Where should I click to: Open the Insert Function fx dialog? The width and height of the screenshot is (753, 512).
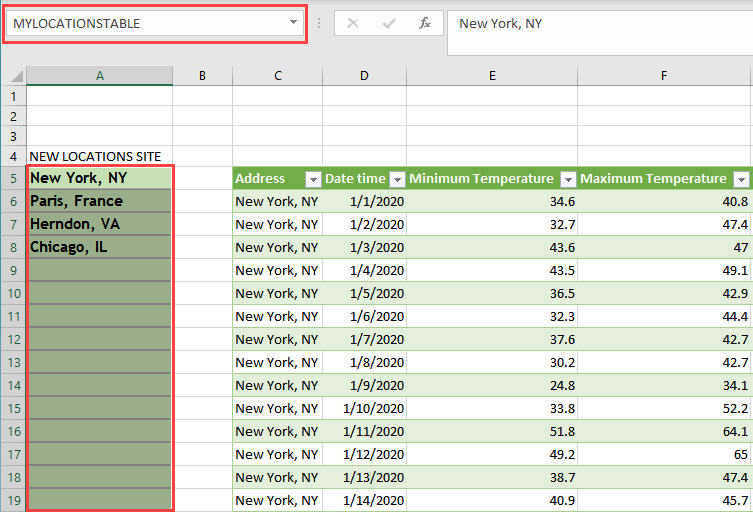(425, 23)
